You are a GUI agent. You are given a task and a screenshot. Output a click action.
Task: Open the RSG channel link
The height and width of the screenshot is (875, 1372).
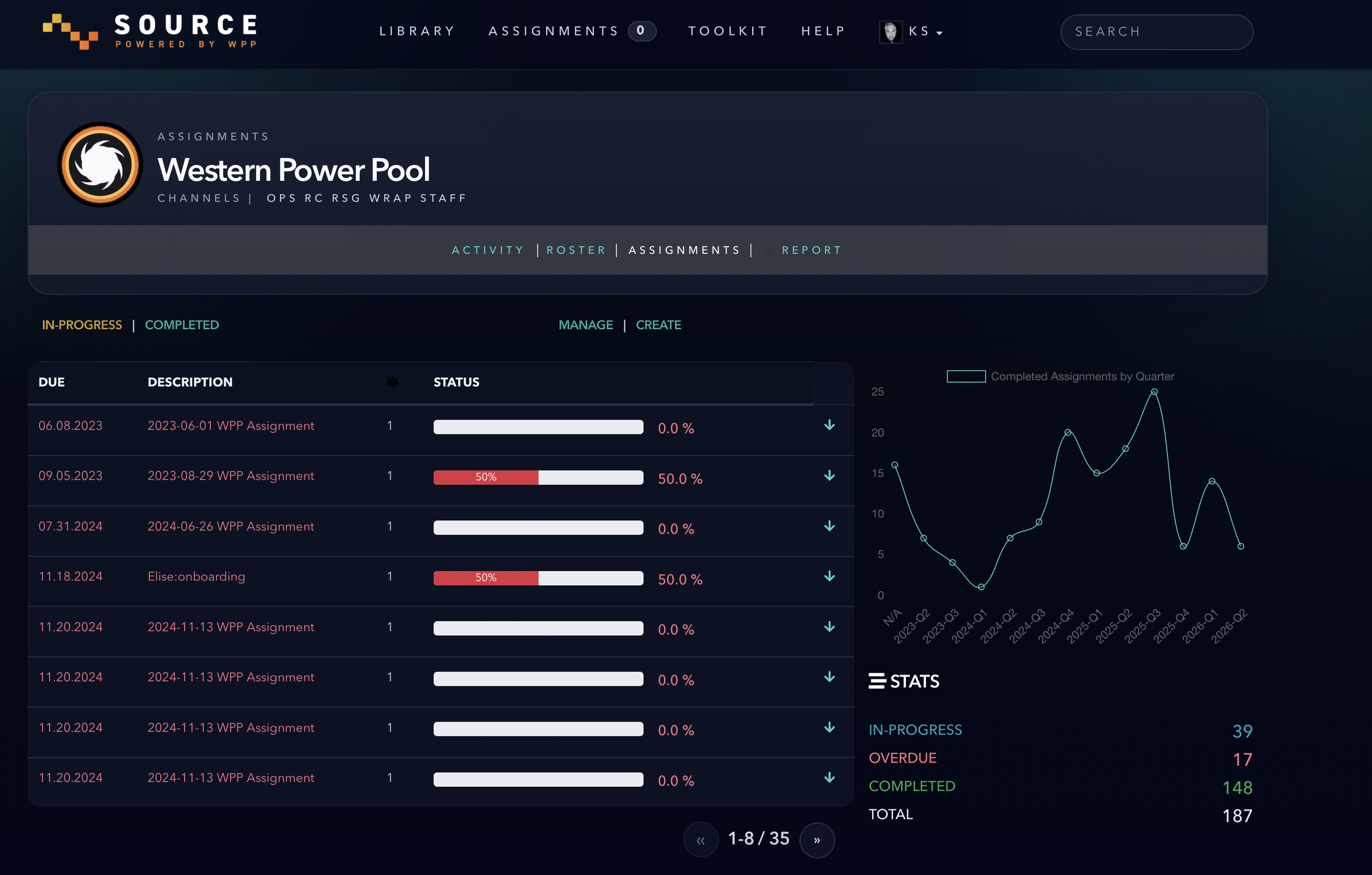click(x=346, y=198)
